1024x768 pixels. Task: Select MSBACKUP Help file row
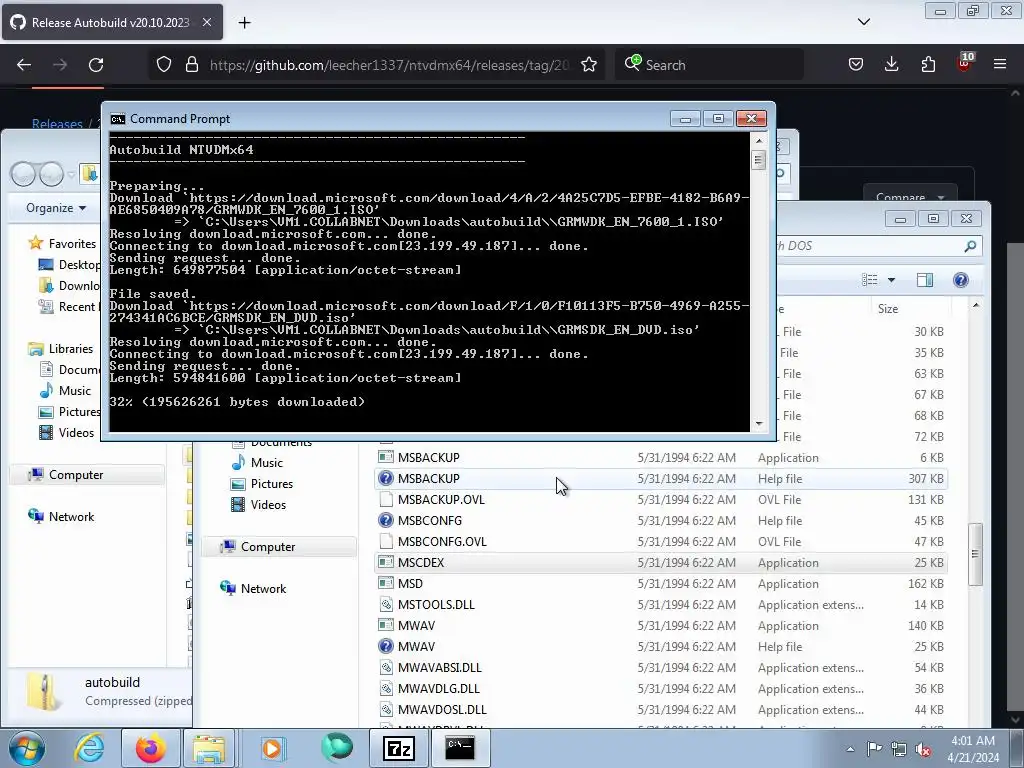[661, 479]
